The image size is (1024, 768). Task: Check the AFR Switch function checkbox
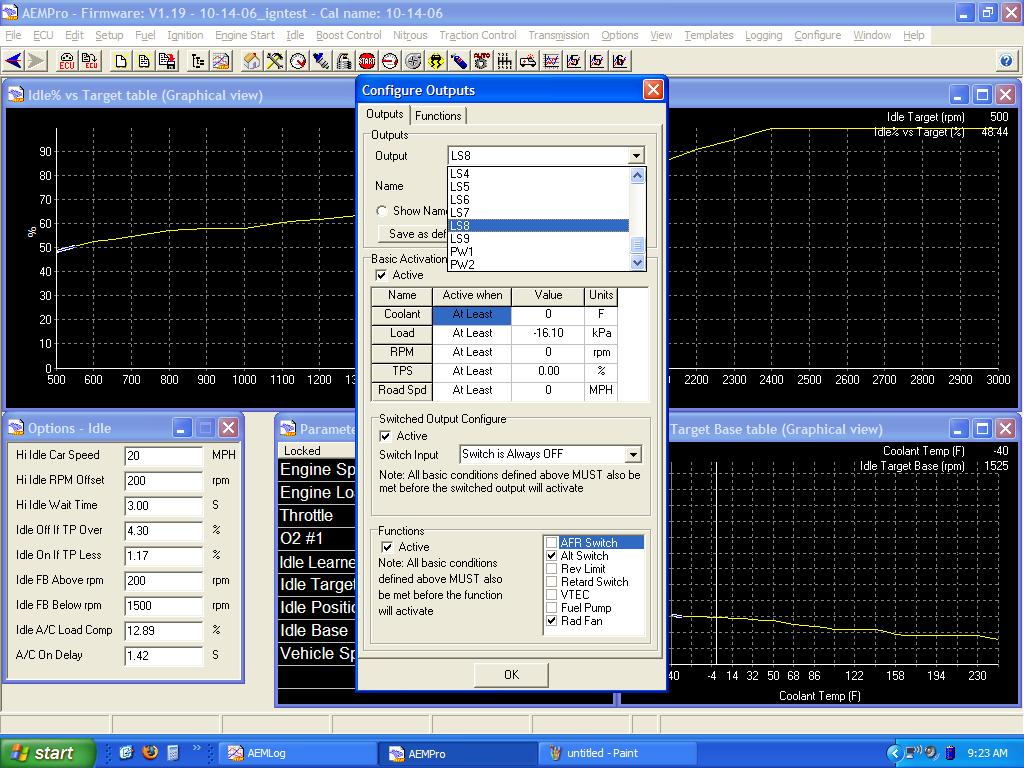coord(552,543)
